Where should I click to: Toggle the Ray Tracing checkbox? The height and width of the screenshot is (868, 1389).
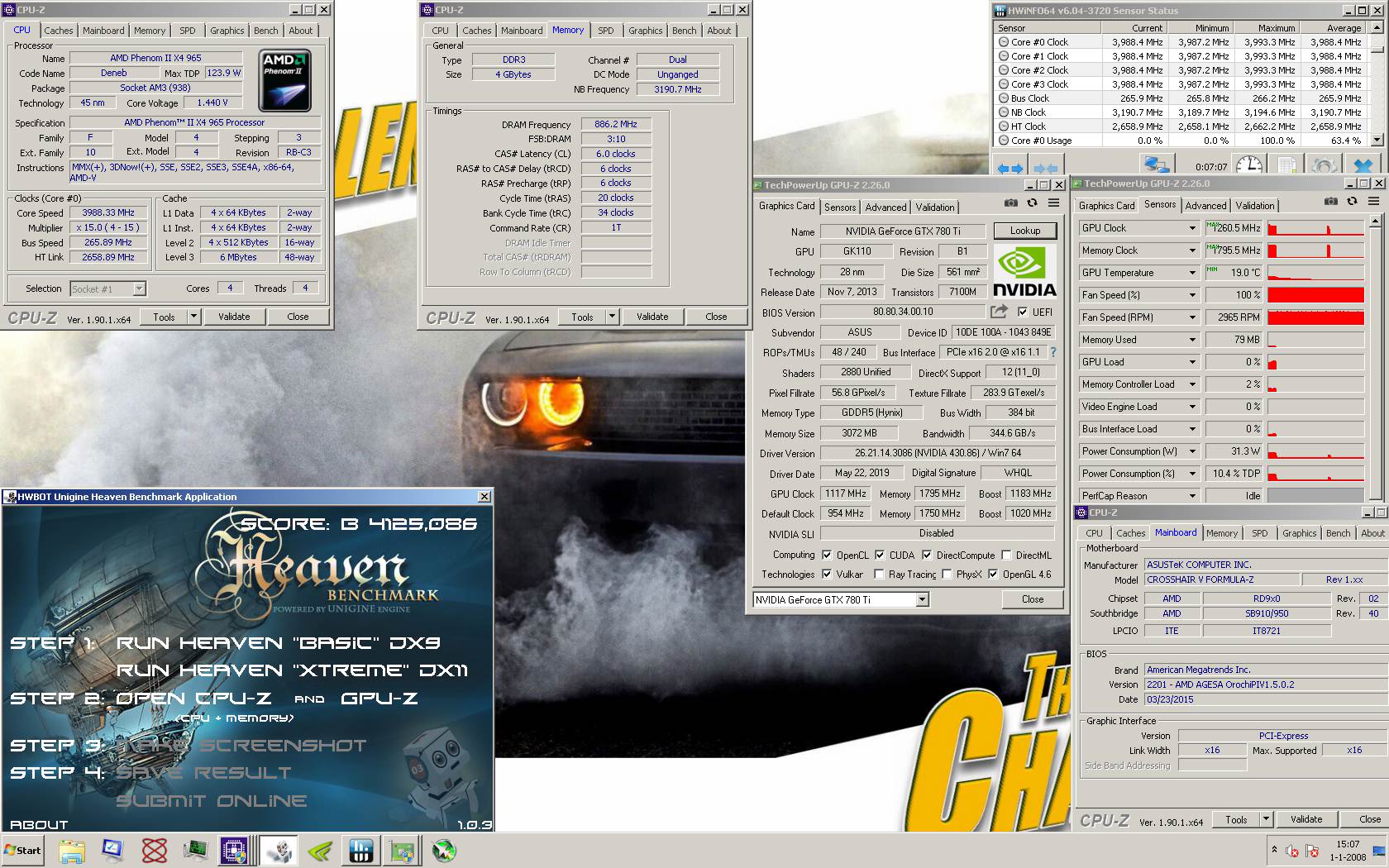(x=879, y=575)
